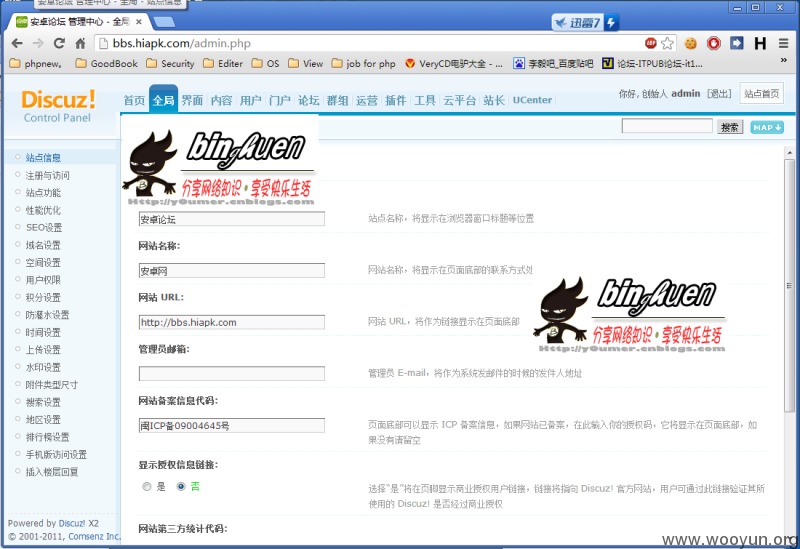800x549 pixels.
Task: Switch to the UCenter tab
Action: pos(532,100)
